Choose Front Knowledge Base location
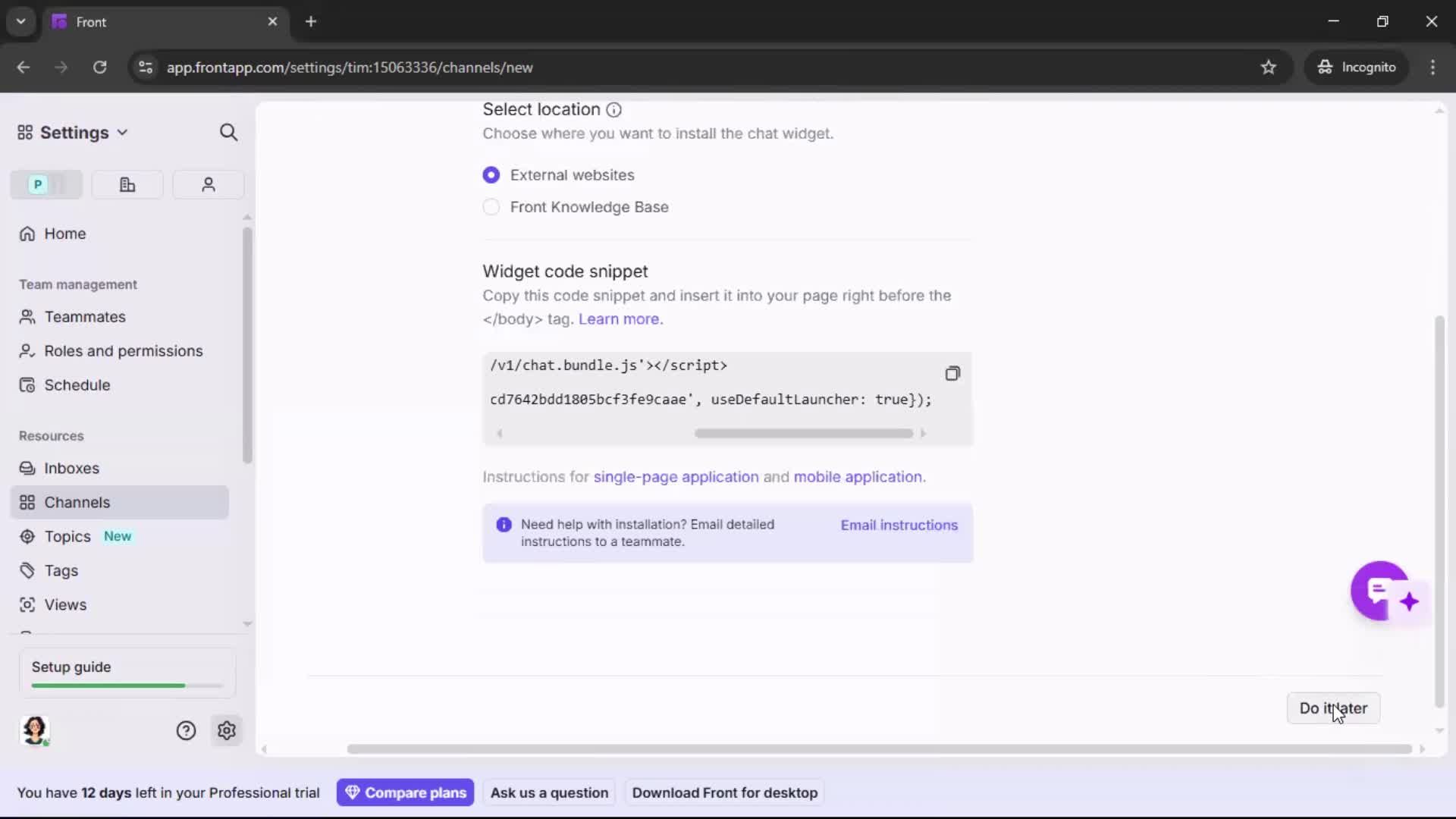This screenshot has width=1456, height=819. click(x=491, y=207)
